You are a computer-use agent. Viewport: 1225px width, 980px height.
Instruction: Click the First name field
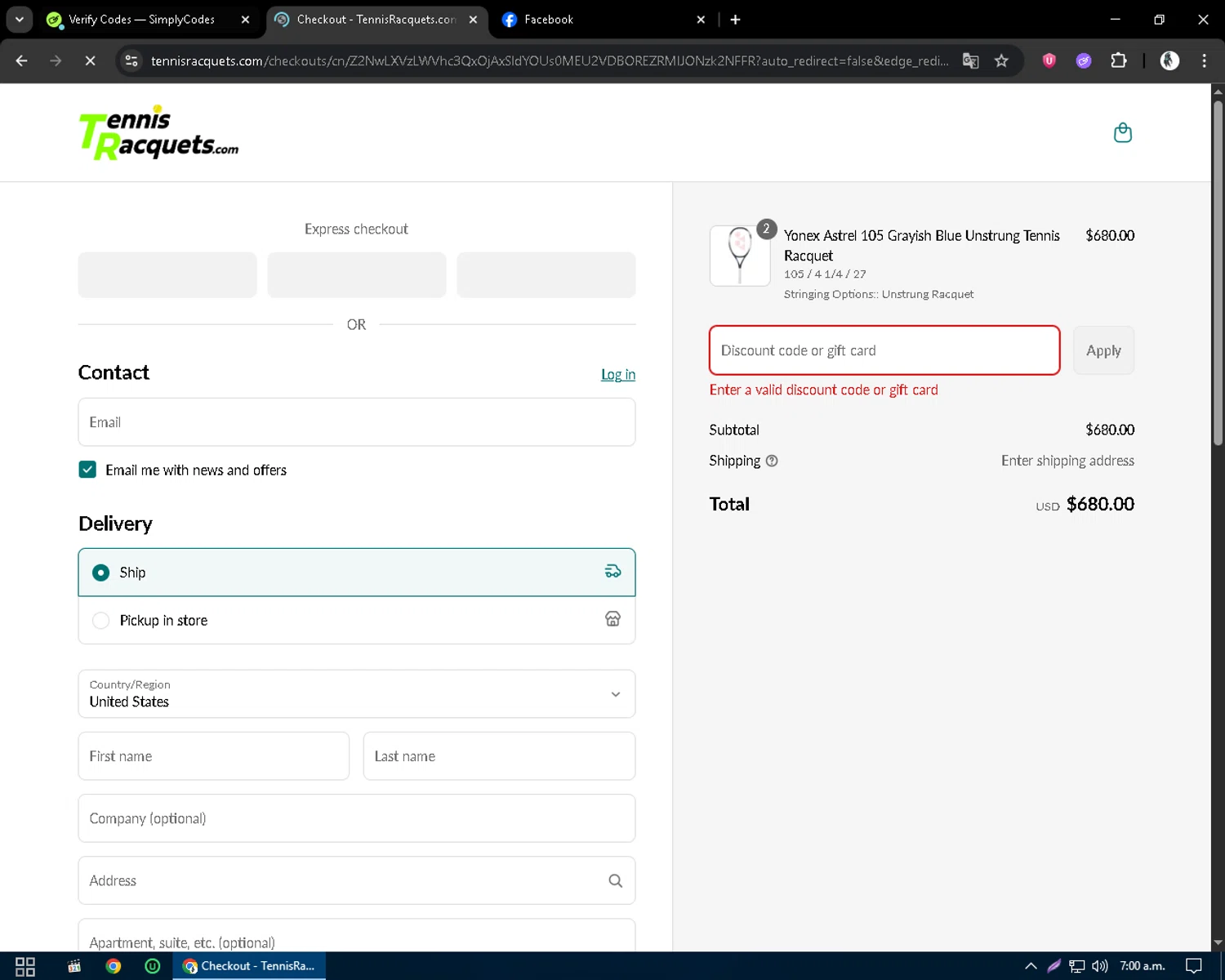click(x=214, y=756)
